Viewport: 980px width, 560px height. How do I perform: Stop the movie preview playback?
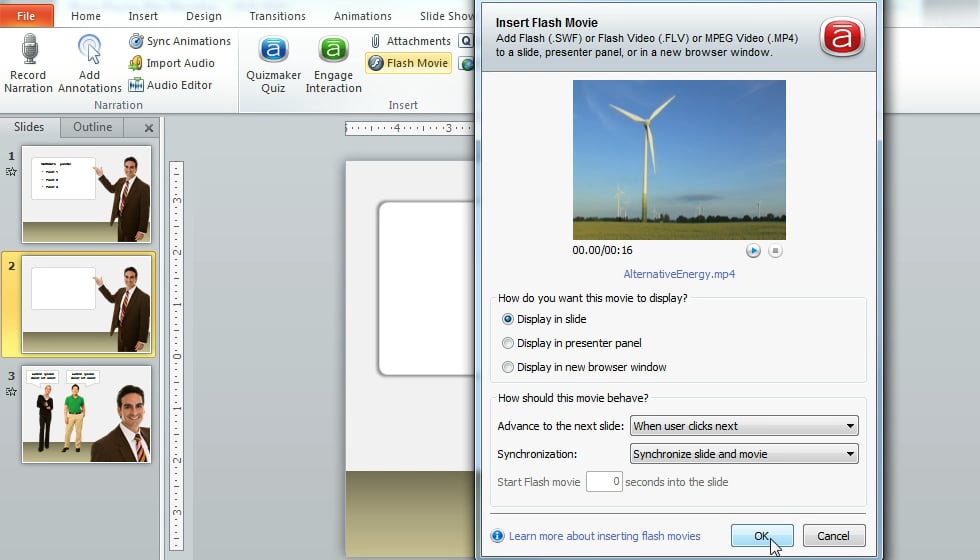pyautogui.click(x=775, y=251)
